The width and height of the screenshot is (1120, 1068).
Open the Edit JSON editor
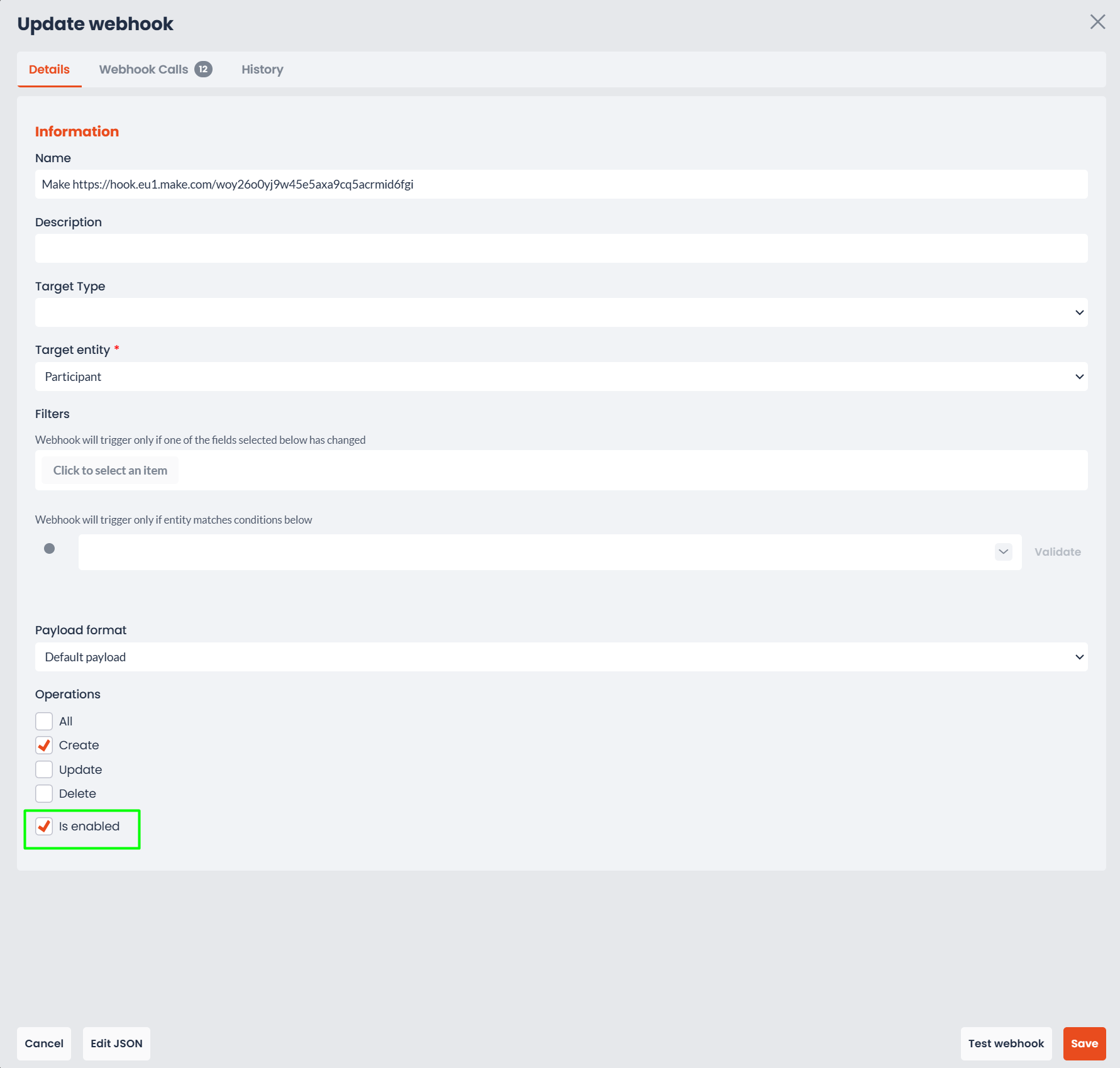pos(116,1043)
